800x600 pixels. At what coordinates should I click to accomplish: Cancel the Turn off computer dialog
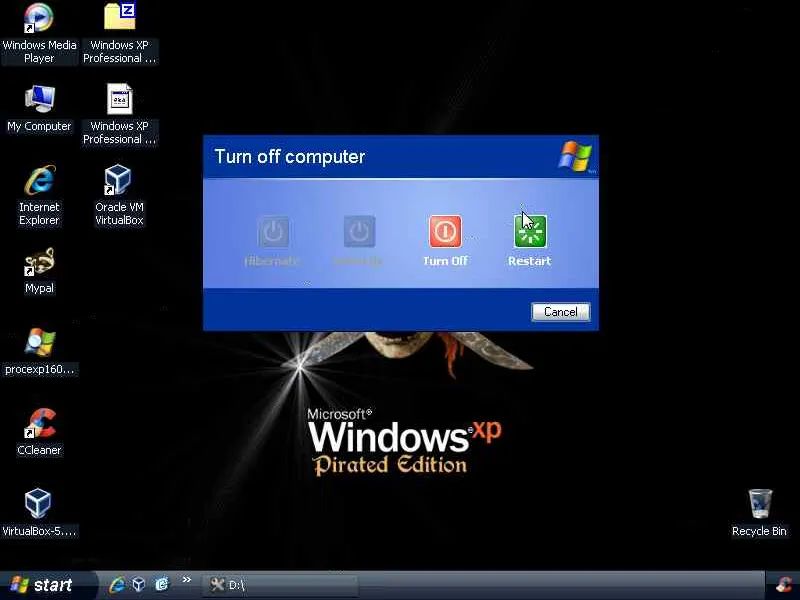pyautogui.click(x=561, y=312)
